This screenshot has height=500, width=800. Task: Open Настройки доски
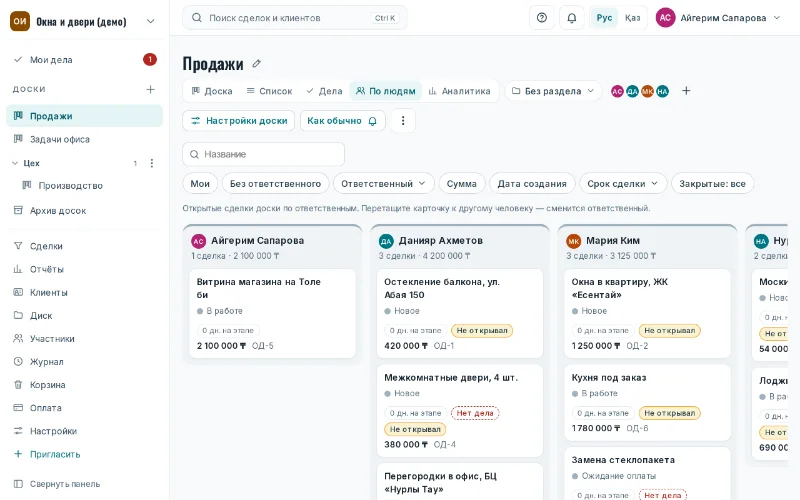point(239,121)
